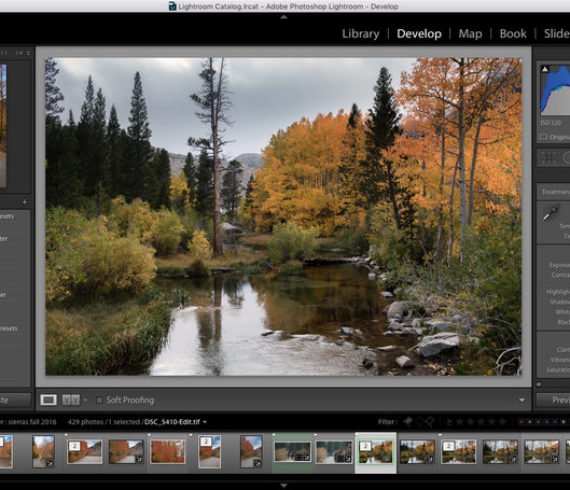The image size is (570, 490).
Task: Click the Treatment label in Basic panel
Action: pos(555,192)
